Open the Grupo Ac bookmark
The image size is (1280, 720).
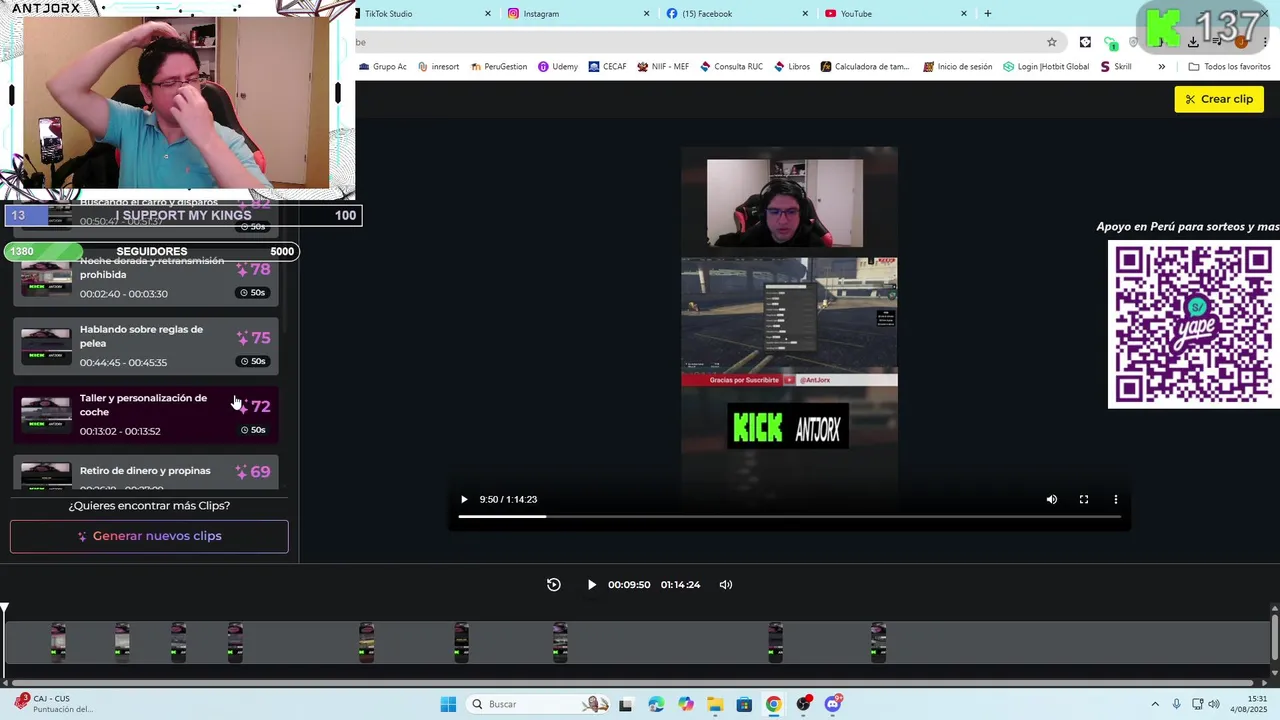point(383,67)
